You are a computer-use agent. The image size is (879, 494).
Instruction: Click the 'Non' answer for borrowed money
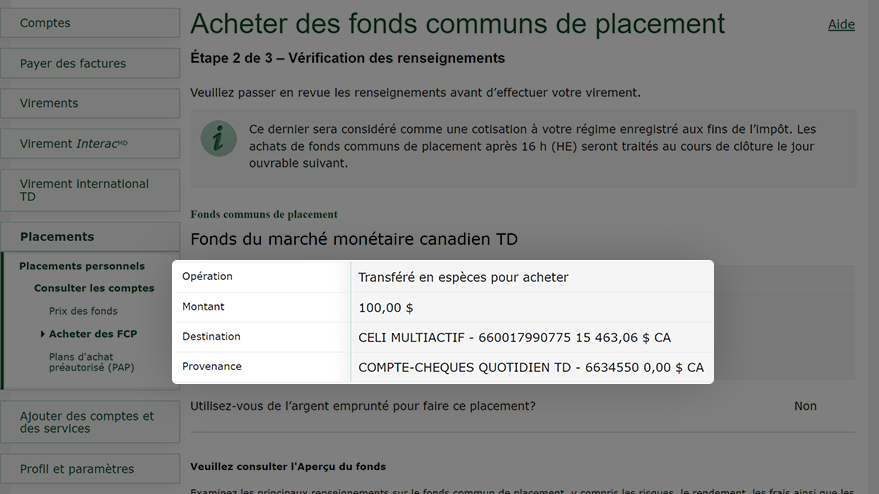coord(805,406)
